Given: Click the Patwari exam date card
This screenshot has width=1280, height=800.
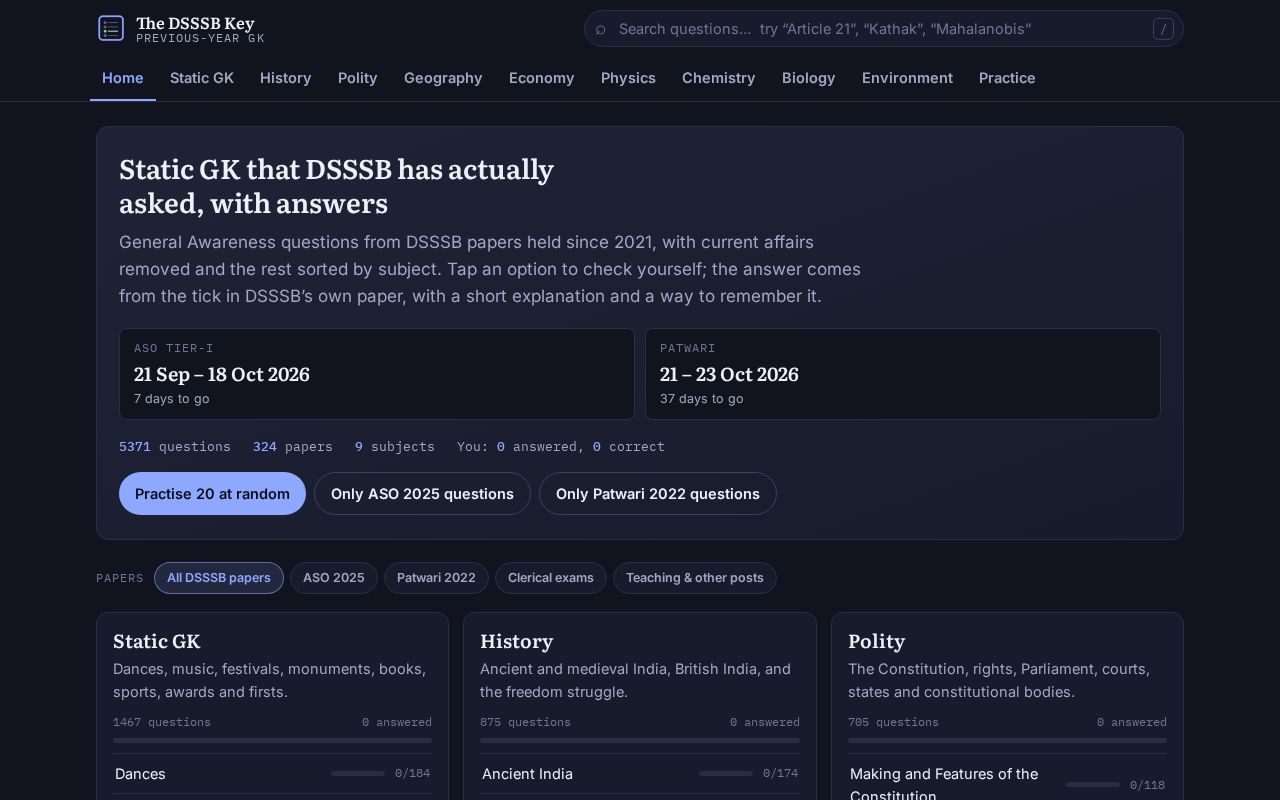Looking at the screenshot, I should click(903, 374).
